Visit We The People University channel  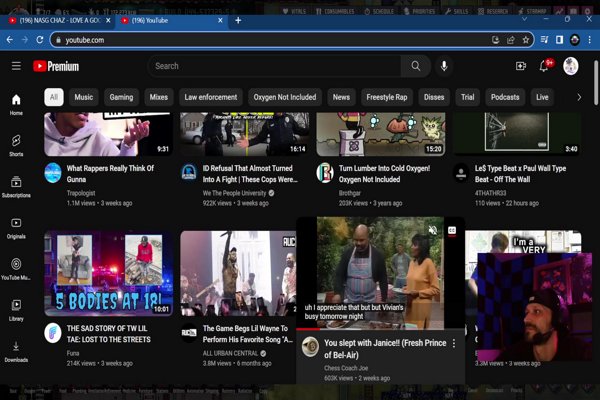(x=234, y=193)
